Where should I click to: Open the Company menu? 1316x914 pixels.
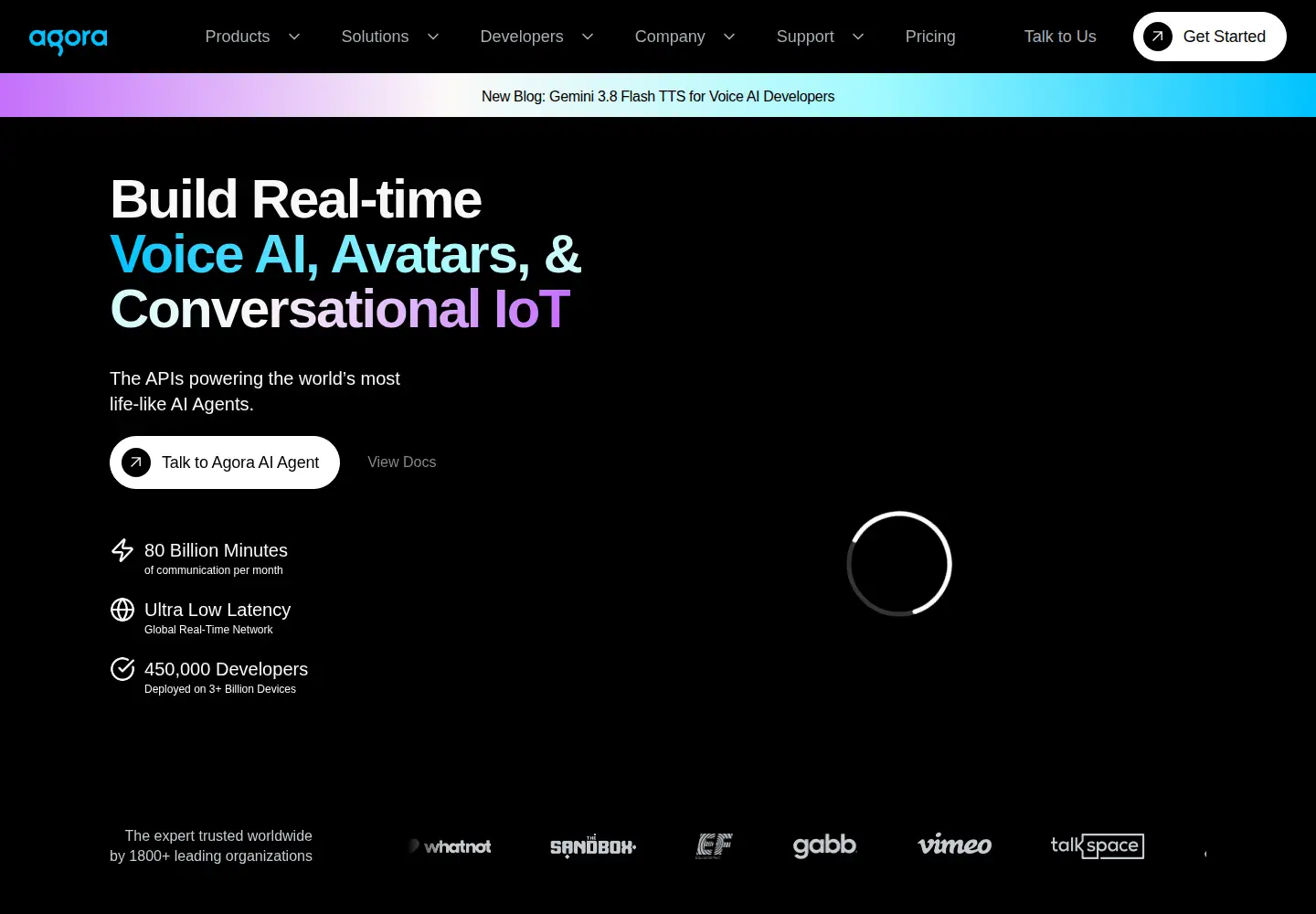click(670, 37)
